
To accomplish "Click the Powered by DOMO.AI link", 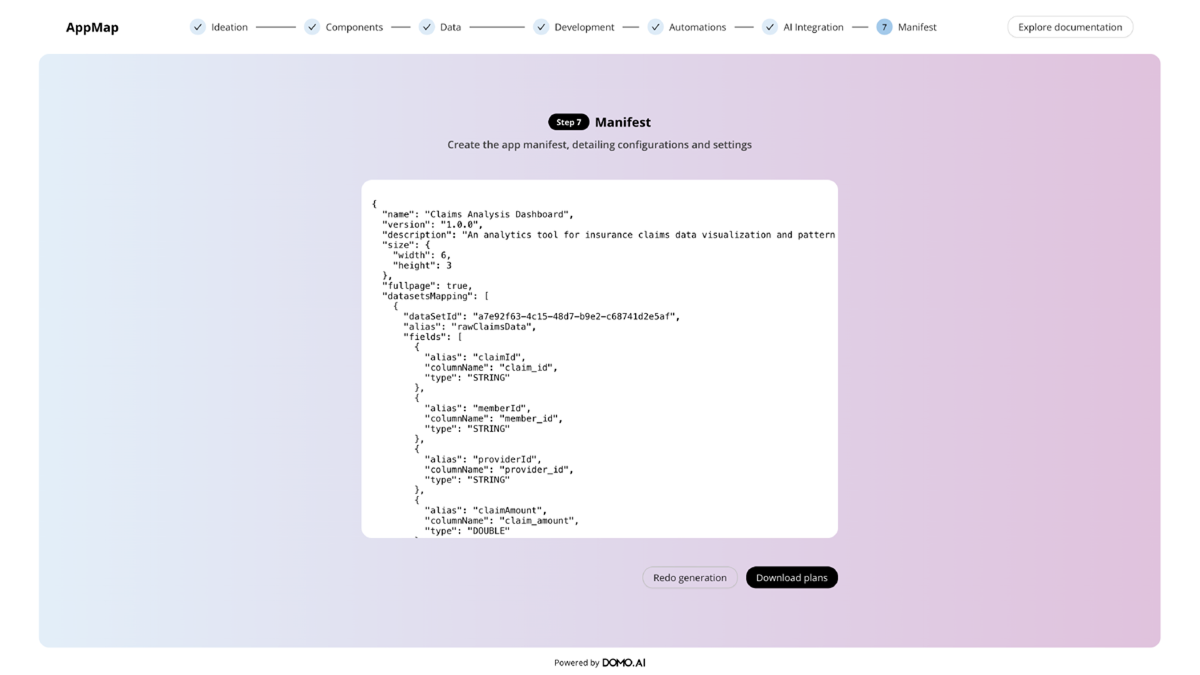I will tap(599, 662).
